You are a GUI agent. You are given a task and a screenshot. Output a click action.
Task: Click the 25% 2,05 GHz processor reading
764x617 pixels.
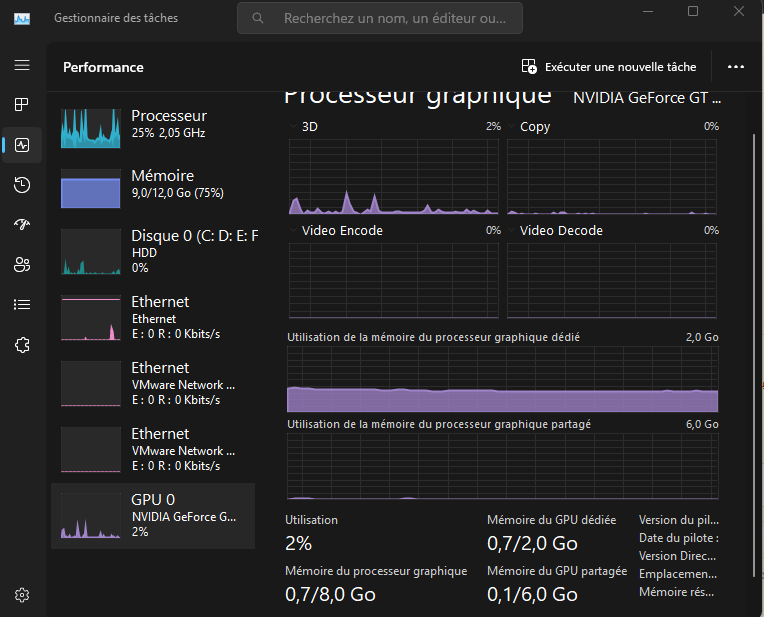click(169, 133)
